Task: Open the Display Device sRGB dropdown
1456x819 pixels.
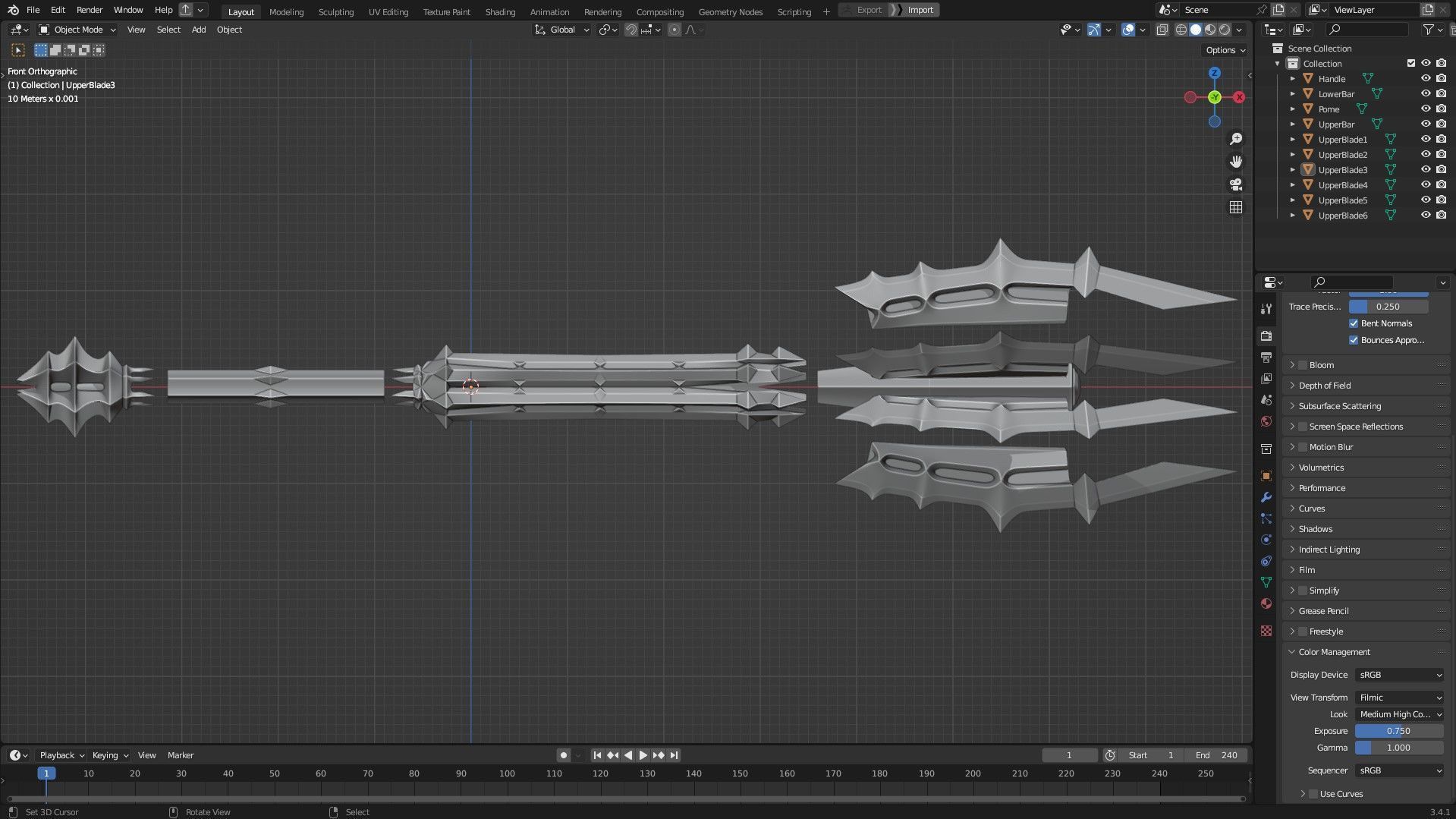Action: point(1399,675)
